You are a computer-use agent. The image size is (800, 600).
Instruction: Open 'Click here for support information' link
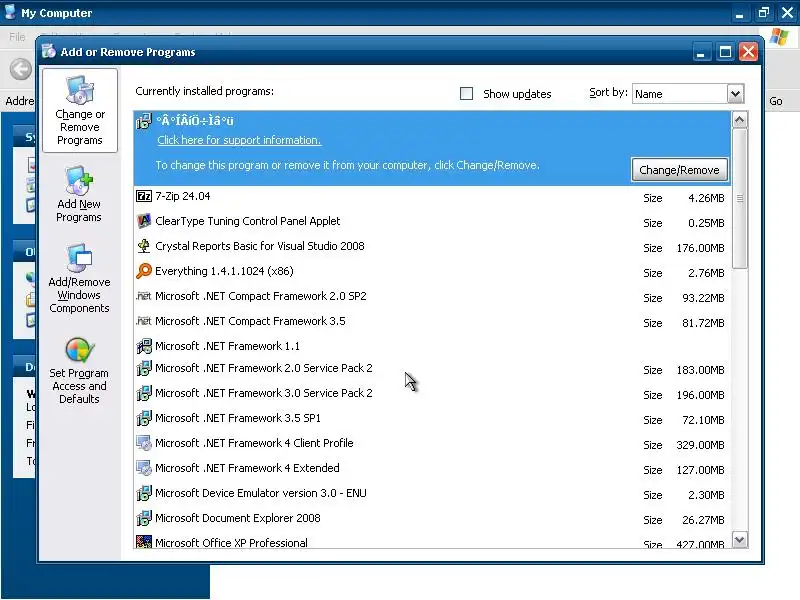coord(239,140)
